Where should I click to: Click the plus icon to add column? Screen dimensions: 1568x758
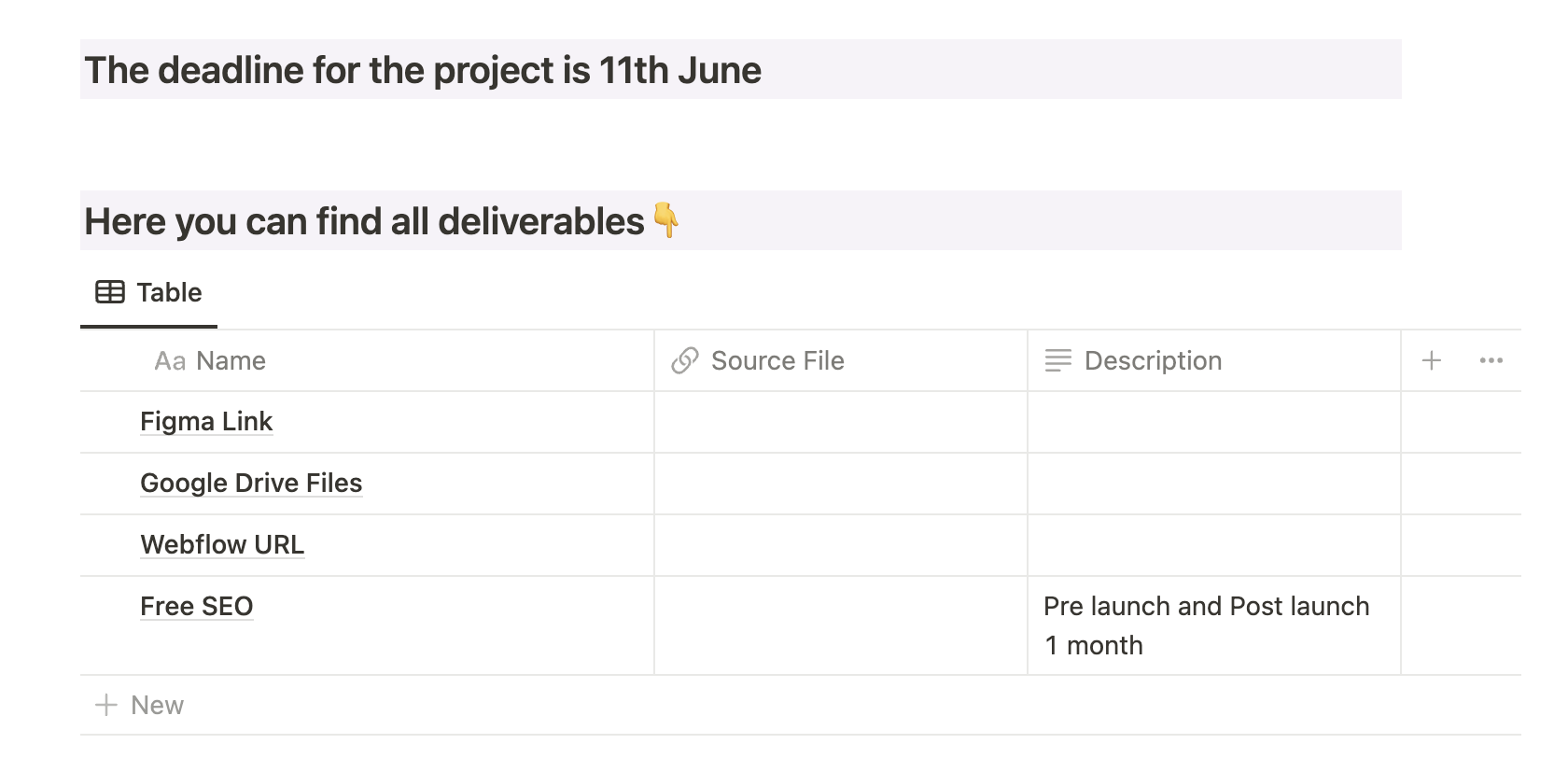[x=1432, y=360]
